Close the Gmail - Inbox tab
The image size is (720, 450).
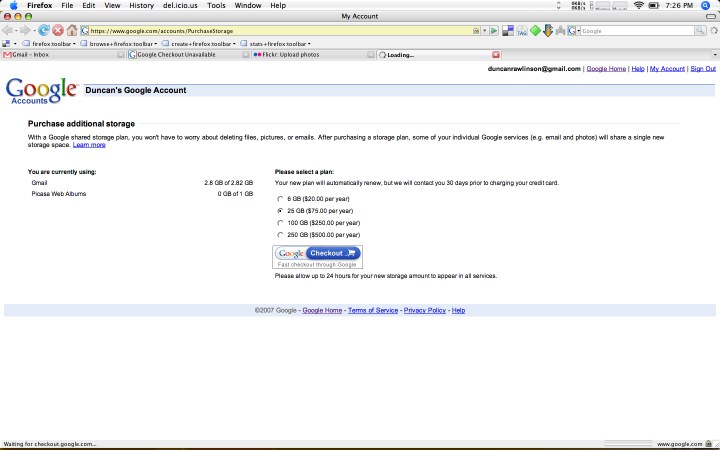pyautogui.click(x=121, y=55)
